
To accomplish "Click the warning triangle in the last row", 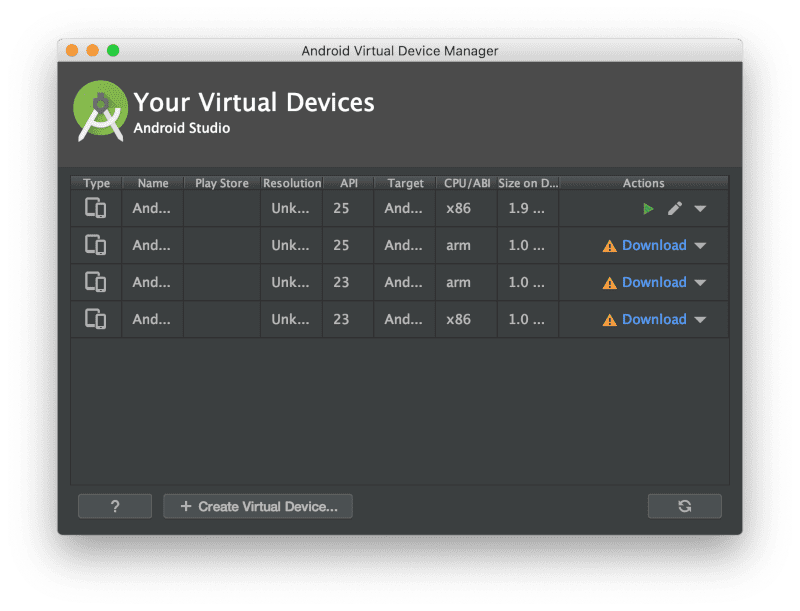I will (x=609, y=319).
